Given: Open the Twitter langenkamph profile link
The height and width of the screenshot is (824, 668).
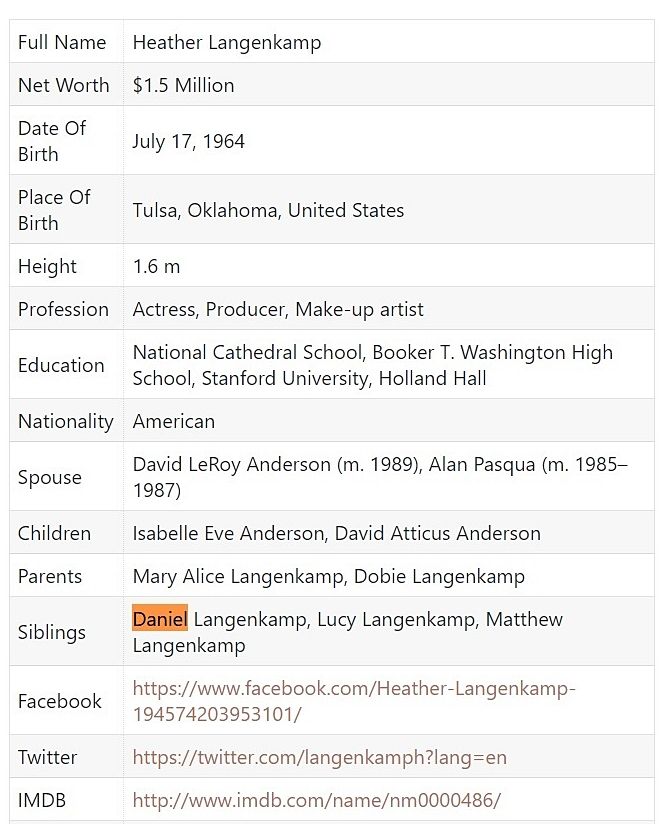Looking at the screenshot, I should (x=320, y=757).
